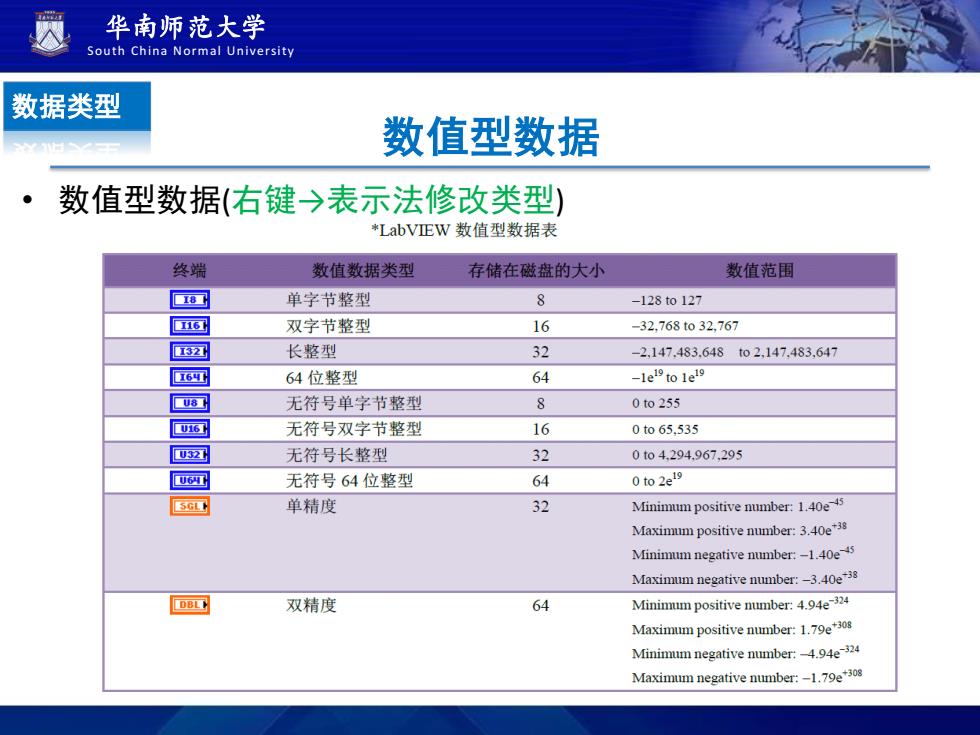Click the I8 terminal icon
This screenshot has width=980, height=735.
coord(190,300)
